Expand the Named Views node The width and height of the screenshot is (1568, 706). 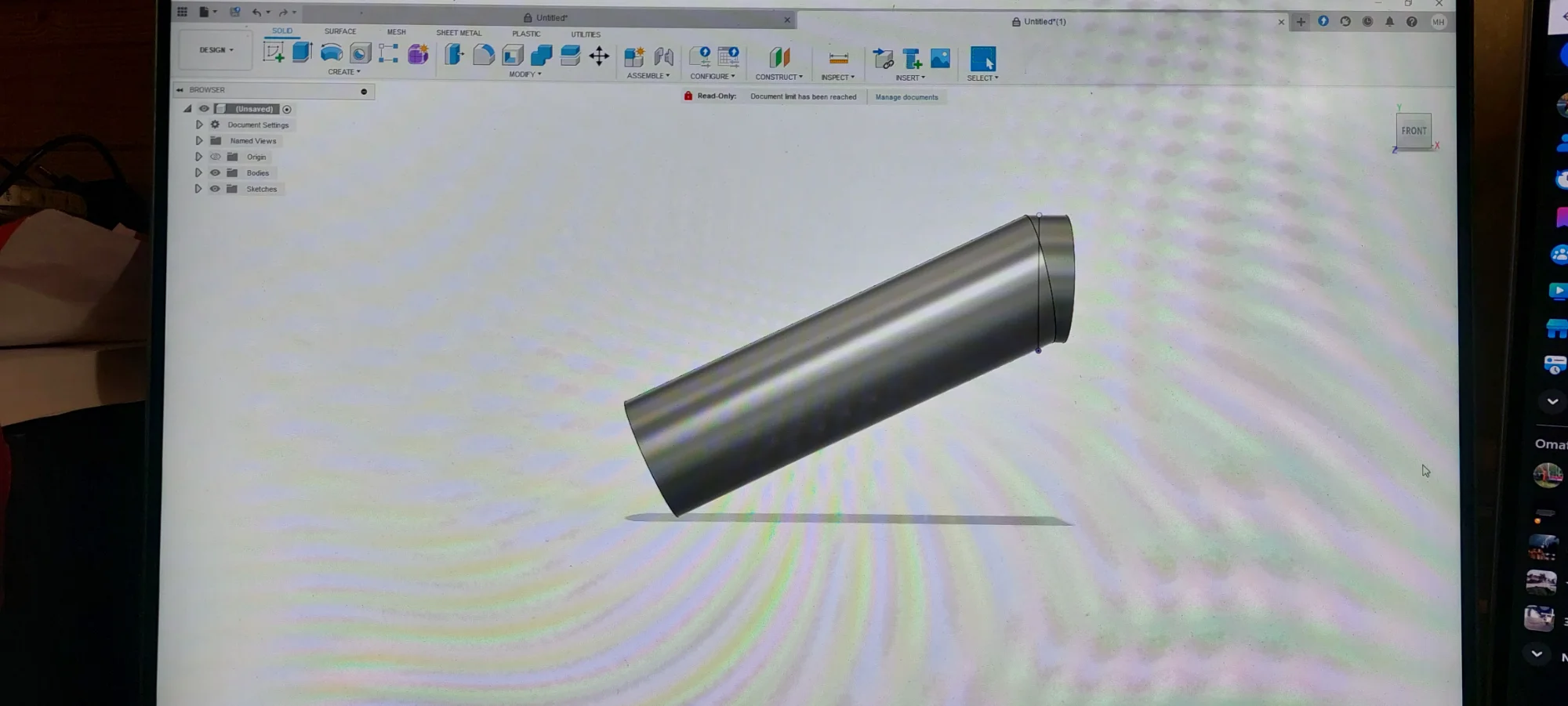pos(199,141)
